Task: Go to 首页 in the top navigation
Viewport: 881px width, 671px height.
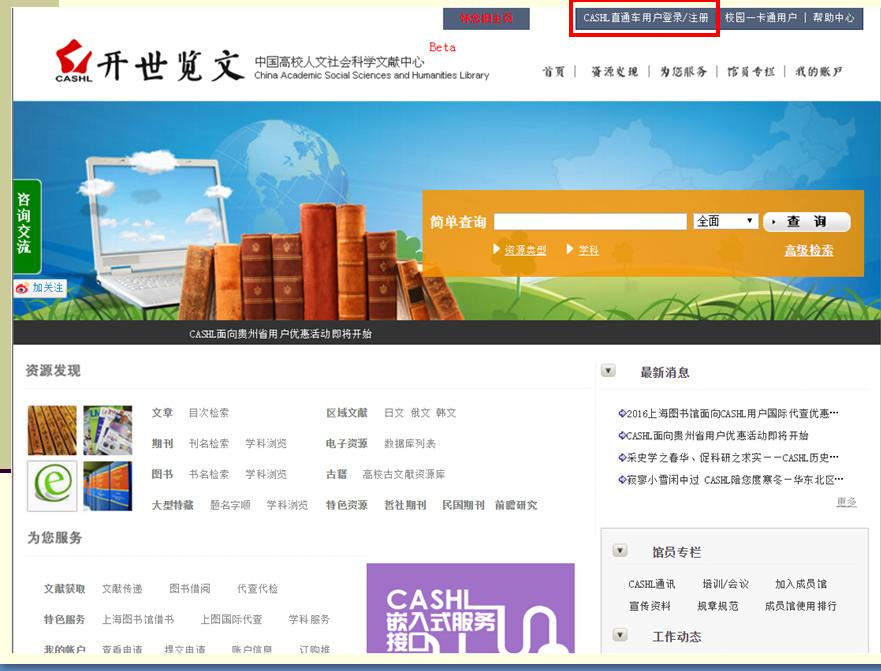Action: pos(553,72)
